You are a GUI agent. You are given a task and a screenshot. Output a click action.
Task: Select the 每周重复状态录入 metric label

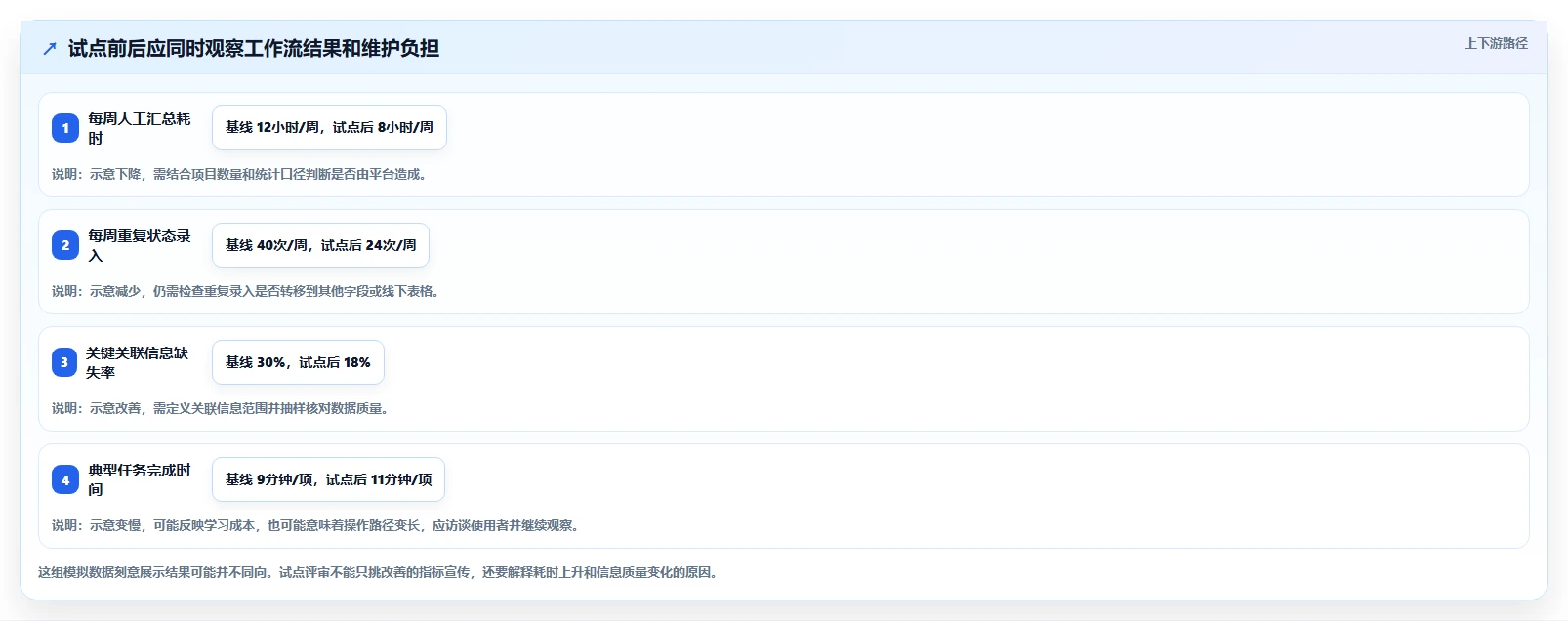[140, 245]
